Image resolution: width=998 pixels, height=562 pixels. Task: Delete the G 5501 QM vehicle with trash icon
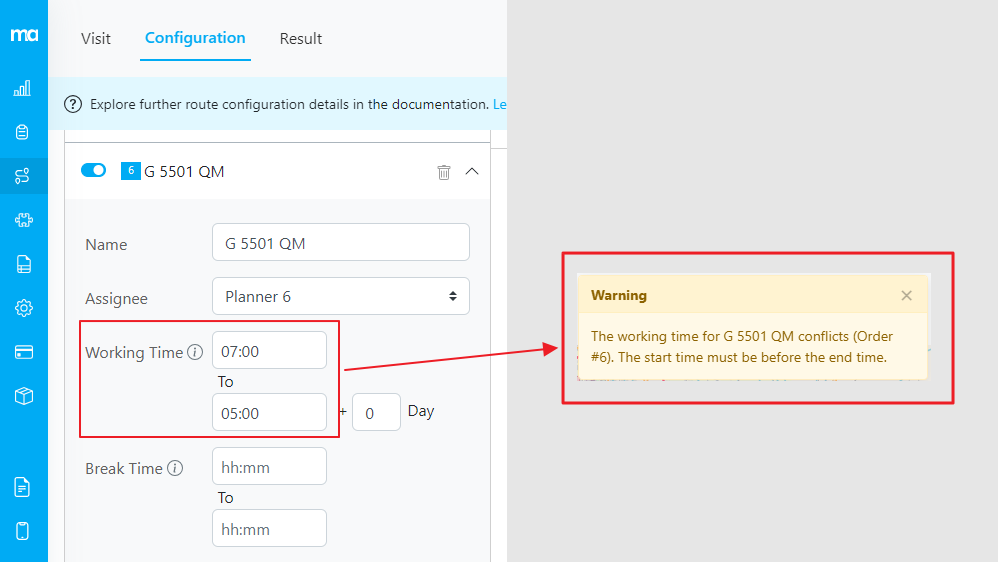(444, 172)
